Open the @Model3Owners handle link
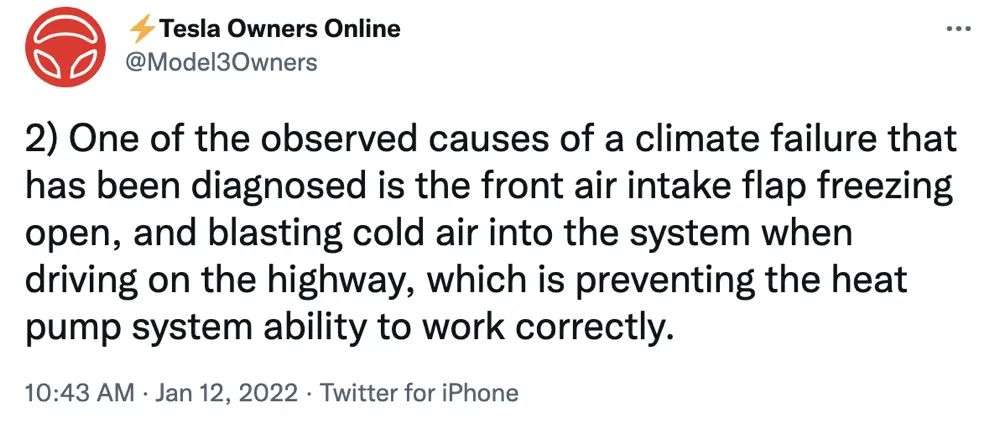The image size is (1000, 435). click(220, 62)
